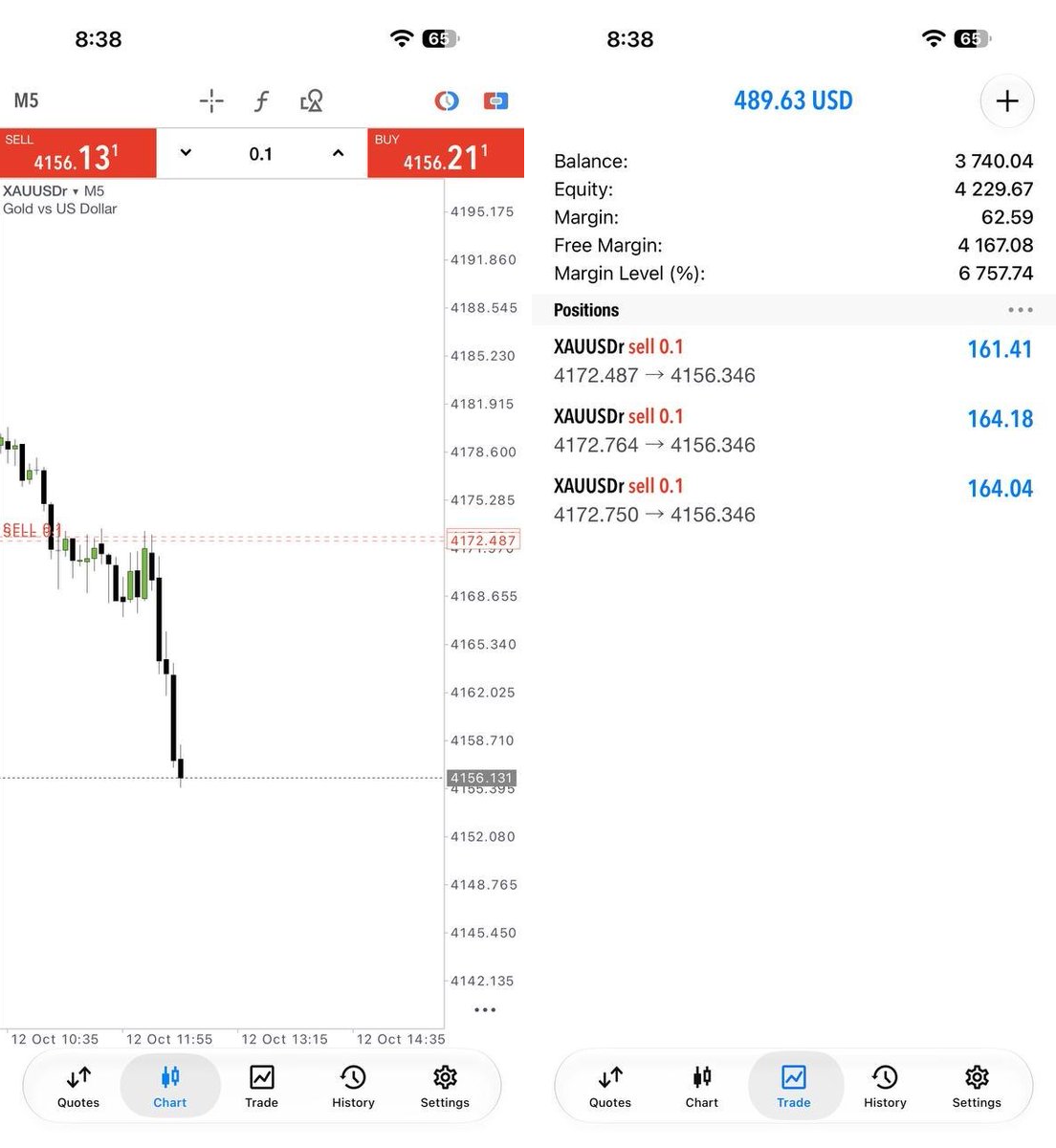
Task: Tap 4172.764 → 4156.346 price line
Action: pos(654,445)
